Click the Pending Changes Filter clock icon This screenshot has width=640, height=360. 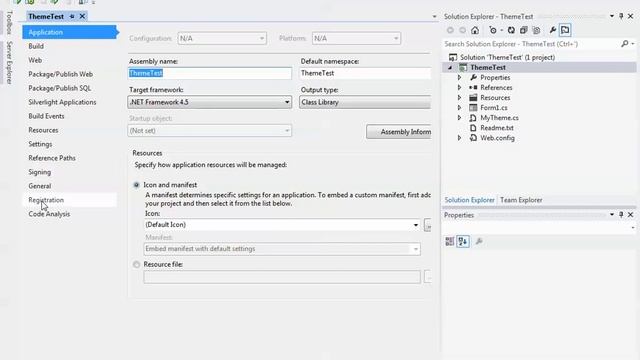click(x=493, y=30)
